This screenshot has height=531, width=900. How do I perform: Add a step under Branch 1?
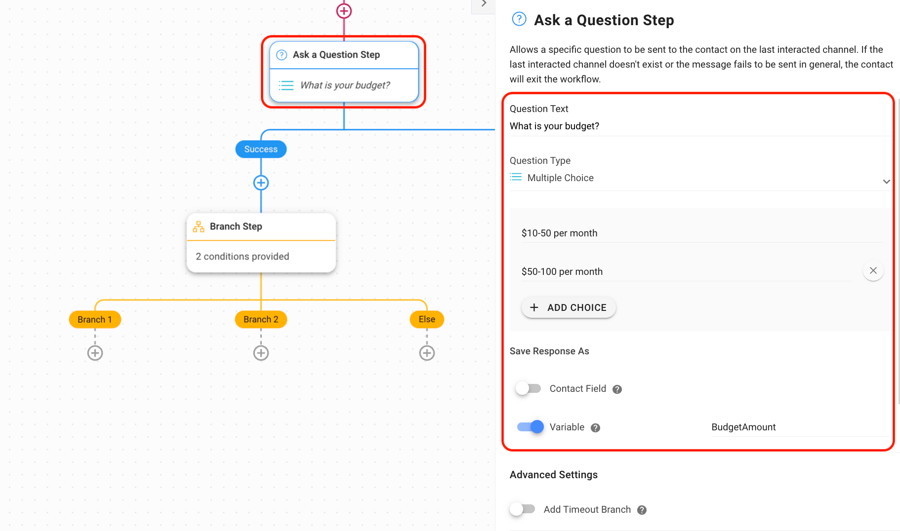(x=95, y=353)
